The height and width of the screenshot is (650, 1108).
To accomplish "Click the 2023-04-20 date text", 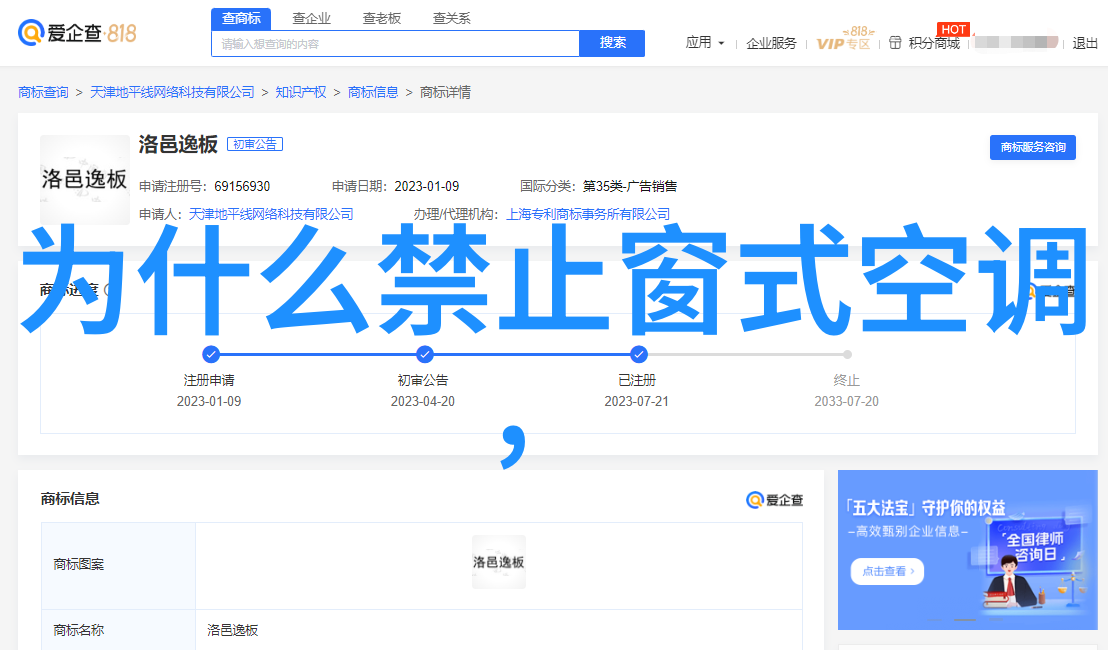I will tap(423, 401).
